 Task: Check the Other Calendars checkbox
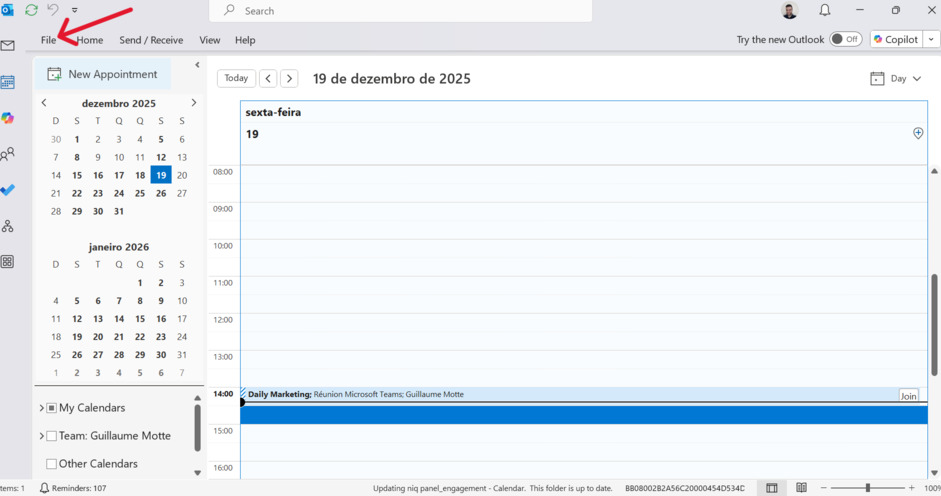[52, 464]
